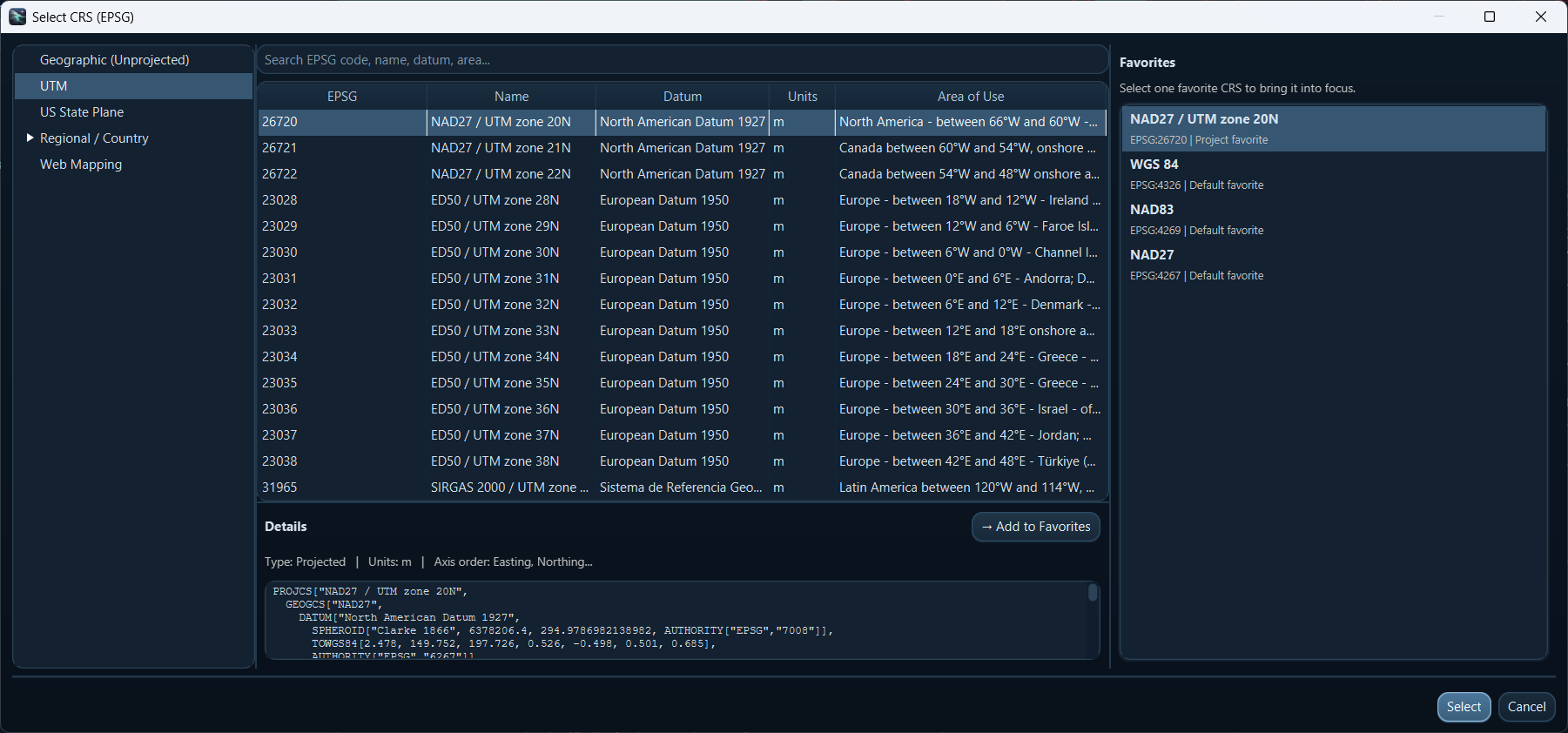
Task: Click Area 'Europe - between 30°E and 36°E - Israel'
Action: pos(970,409)
